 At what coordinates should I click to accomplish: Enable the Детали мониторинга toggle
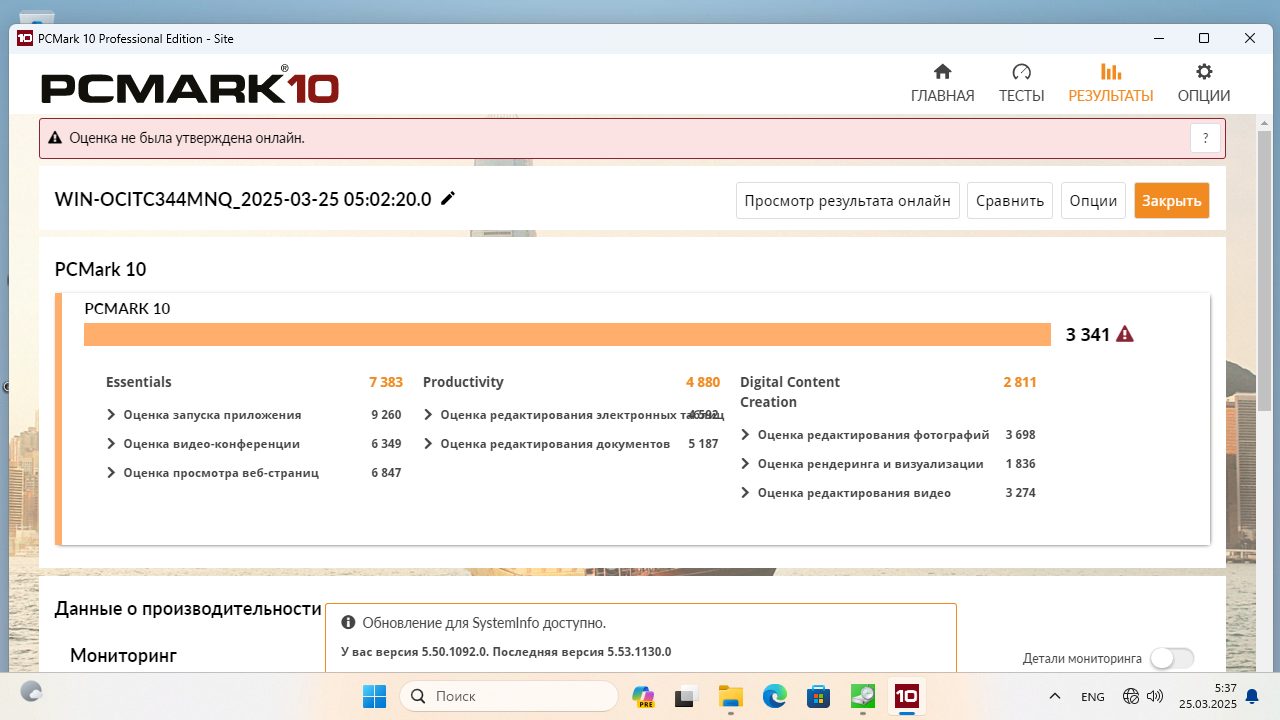1171,658
